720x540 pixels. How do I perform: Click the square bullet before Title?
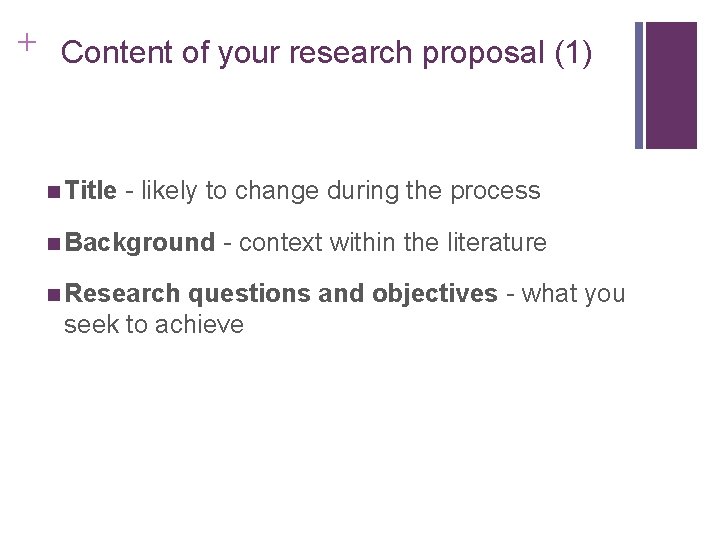tap(54, 192)
